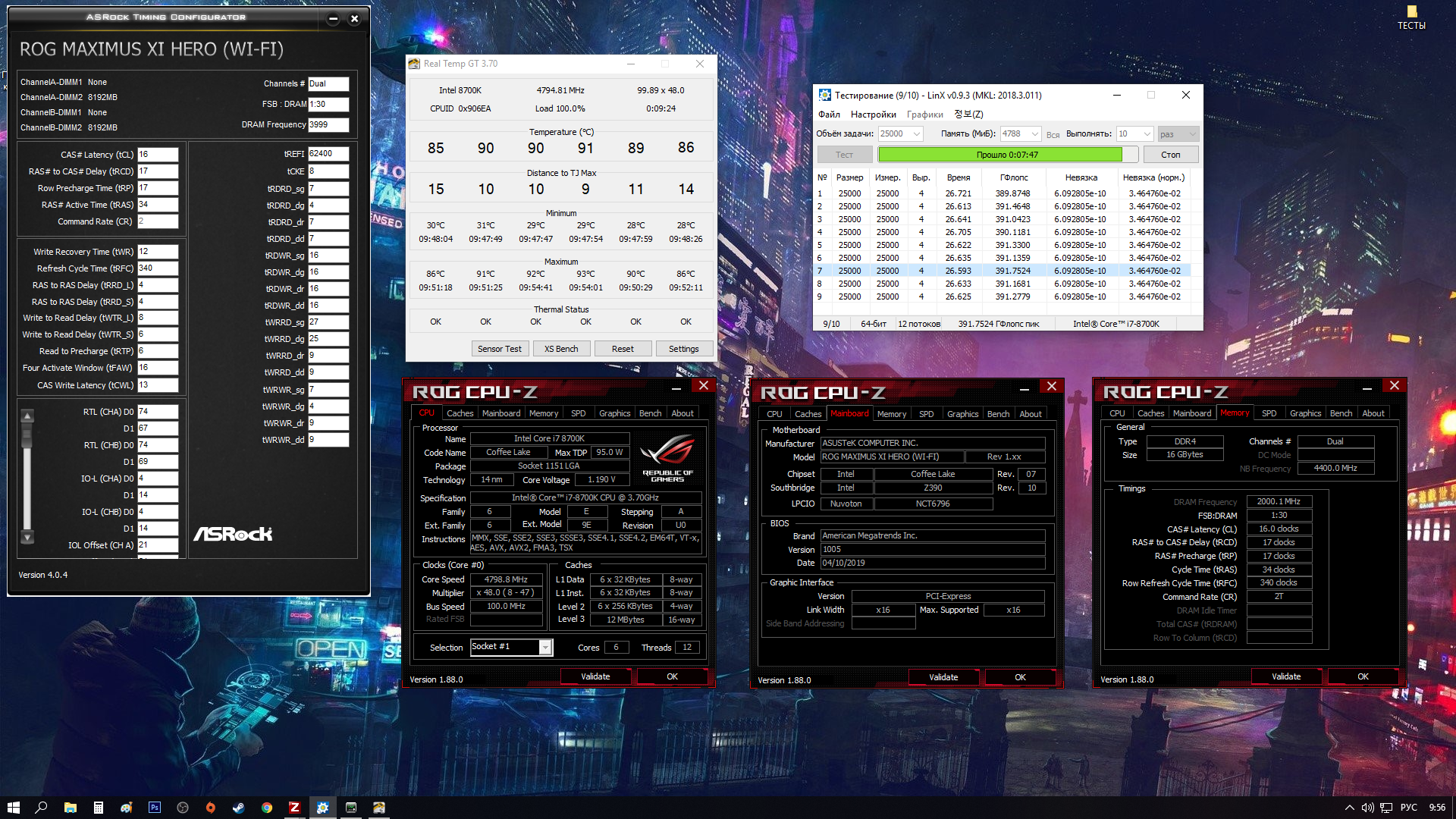1456x819 pixels.
Task: Click the red CPU-Z taskbar icon
Action: pos(294,808)
